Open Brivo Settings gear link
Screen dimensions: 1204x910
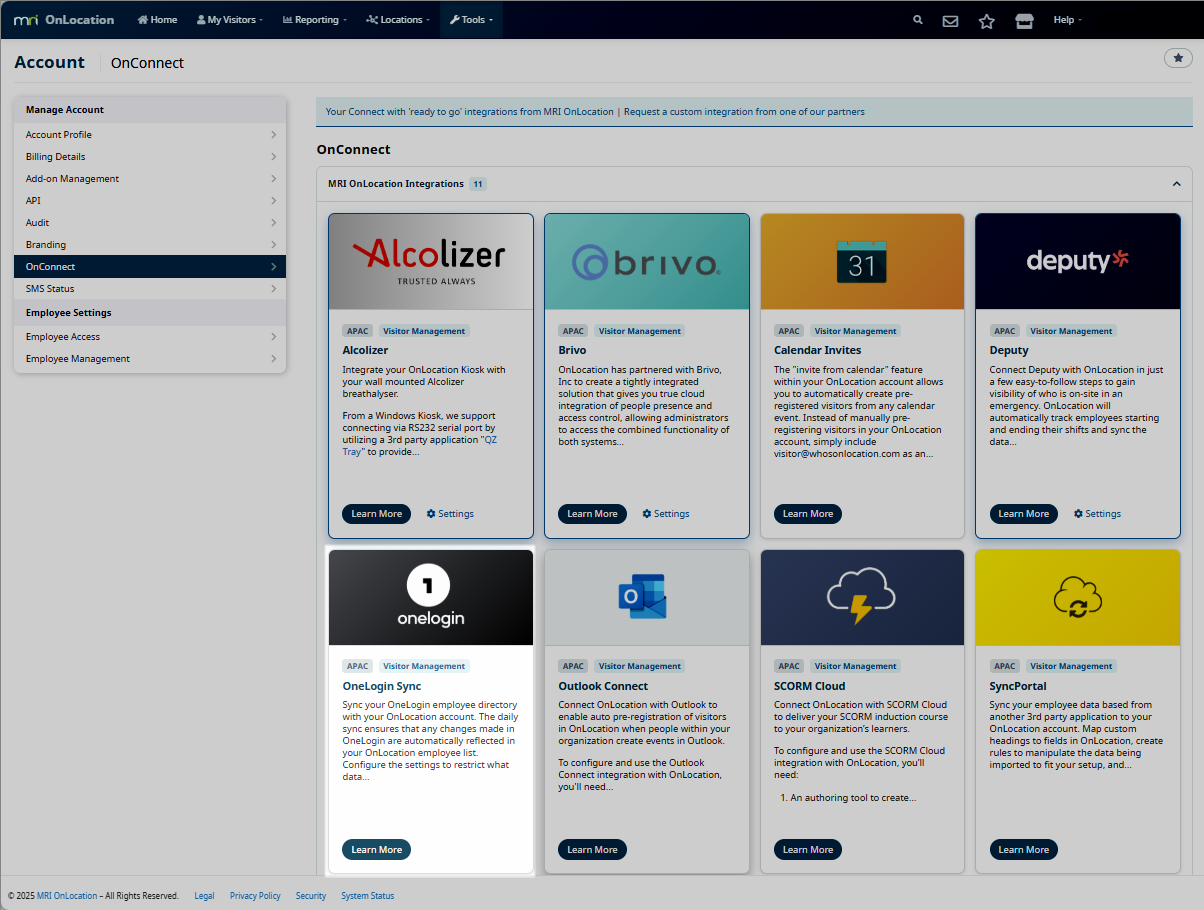coord(666,514)
